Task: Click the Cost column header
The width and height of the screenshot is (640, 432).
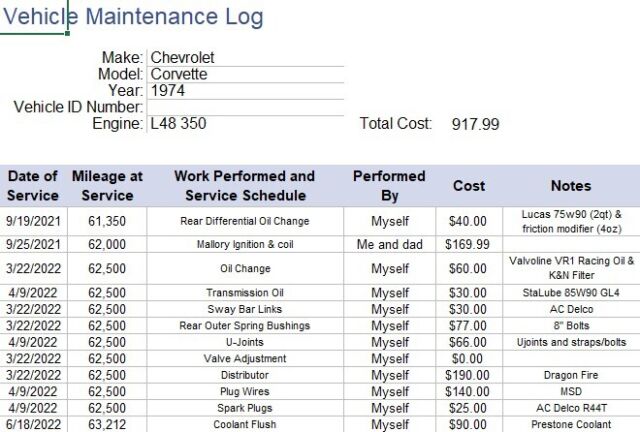Action: pos(469,186)
